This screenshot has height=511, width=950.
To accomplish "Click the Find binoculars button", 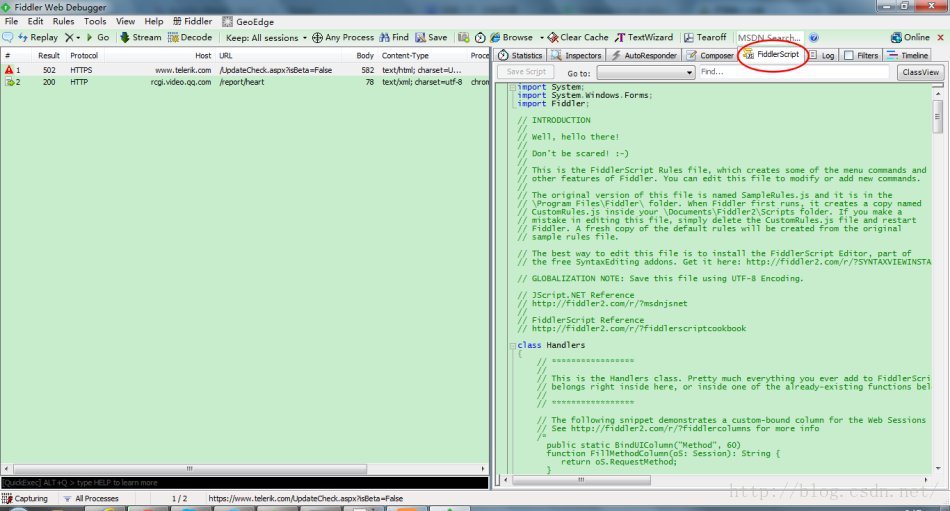I will pos(394,38).
